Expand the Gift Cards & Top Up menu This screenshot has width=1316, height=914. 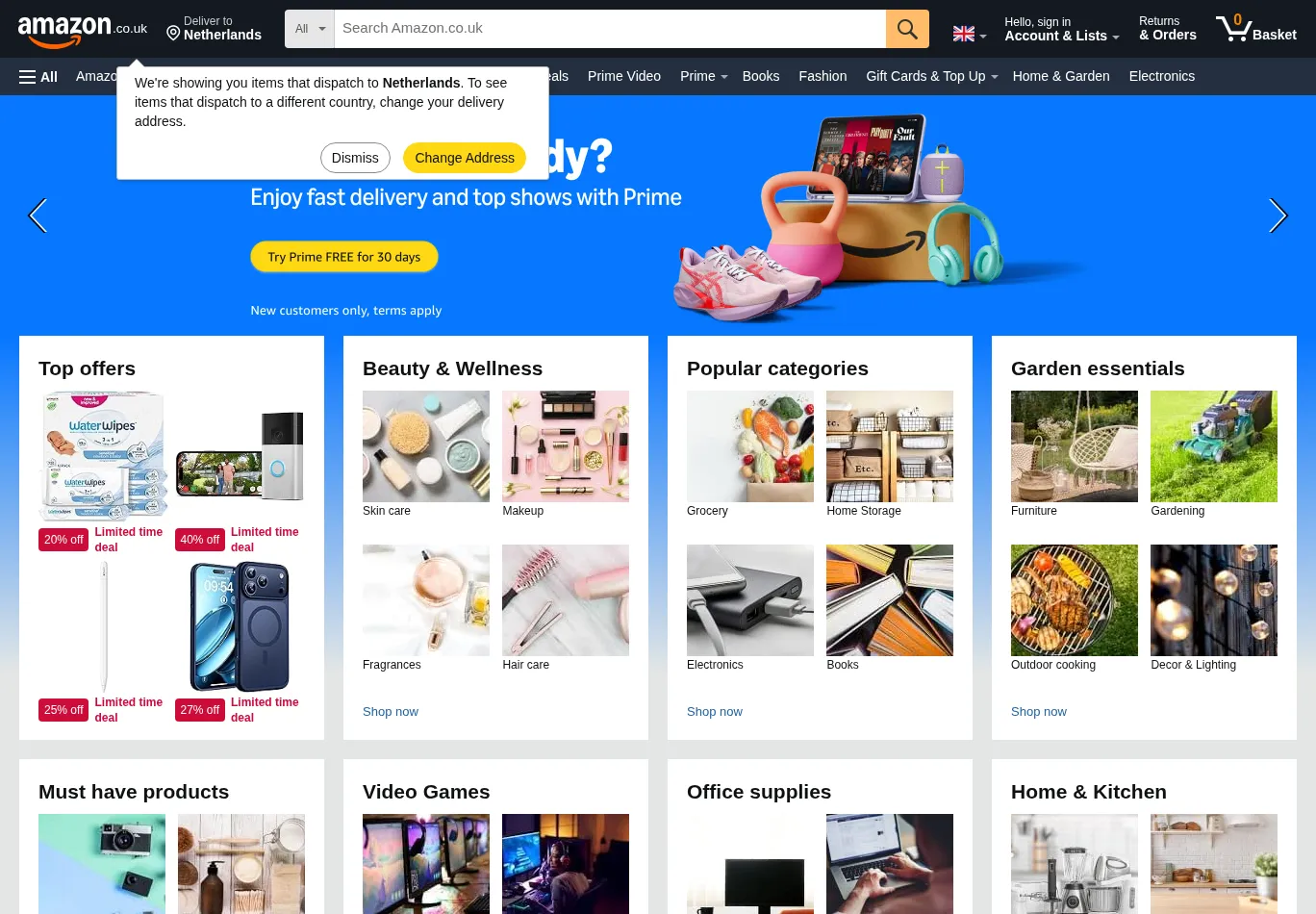pos(931,76)
